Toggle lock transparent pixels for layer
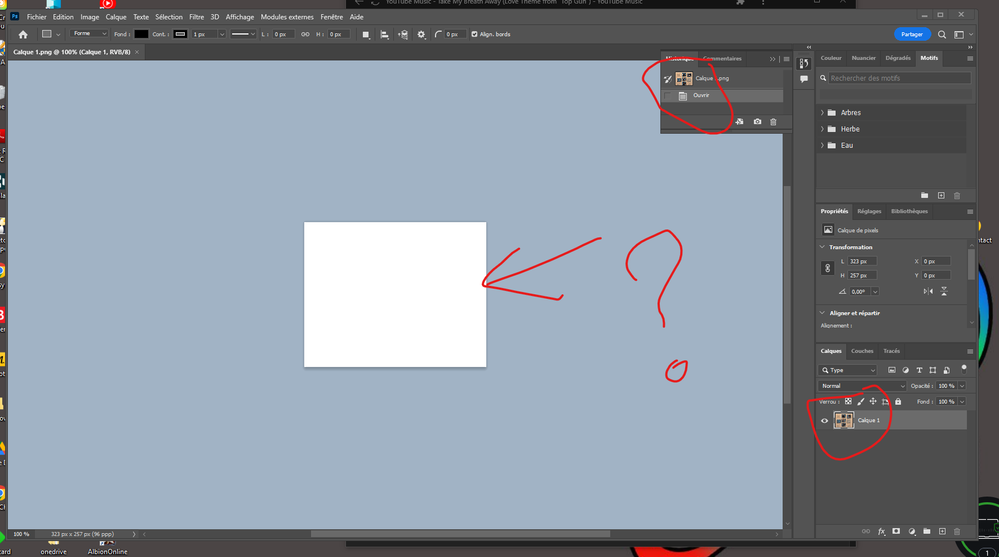 click(x=848, y=401)
